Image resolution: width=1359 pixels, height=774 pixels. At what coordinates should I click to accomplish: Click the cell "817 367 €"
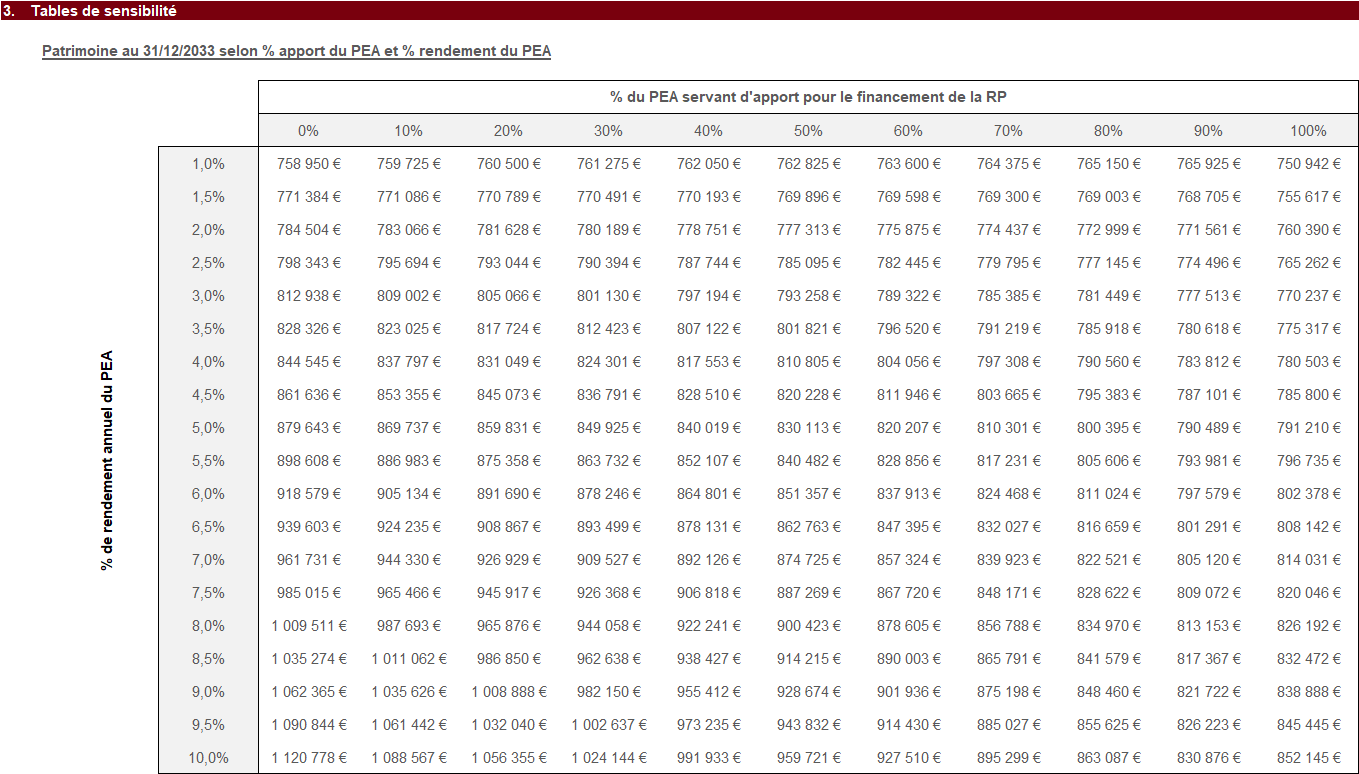point(1208,659)
